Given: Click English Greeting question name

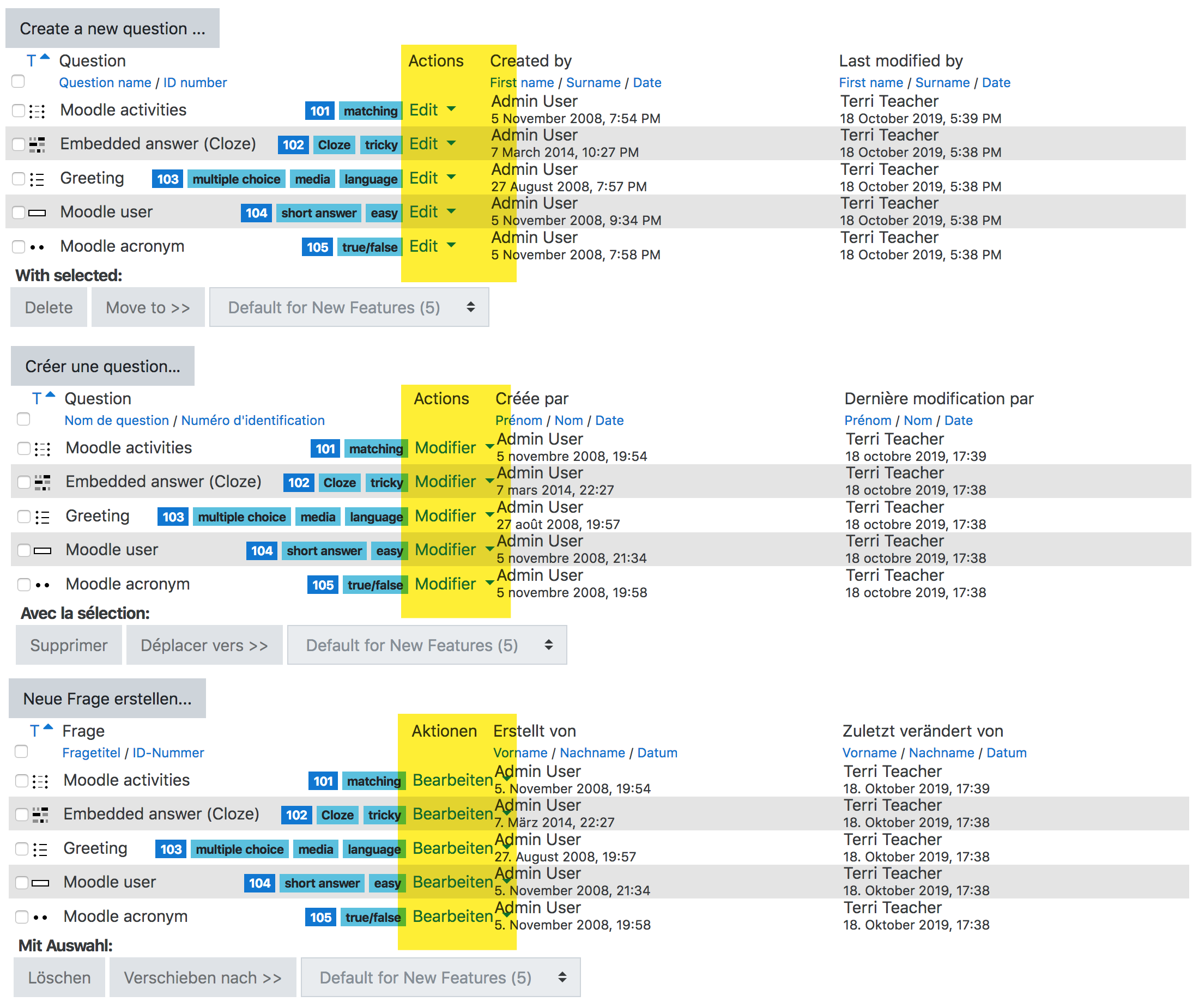Looking at the screenshot, I should (x=92, y=178).
